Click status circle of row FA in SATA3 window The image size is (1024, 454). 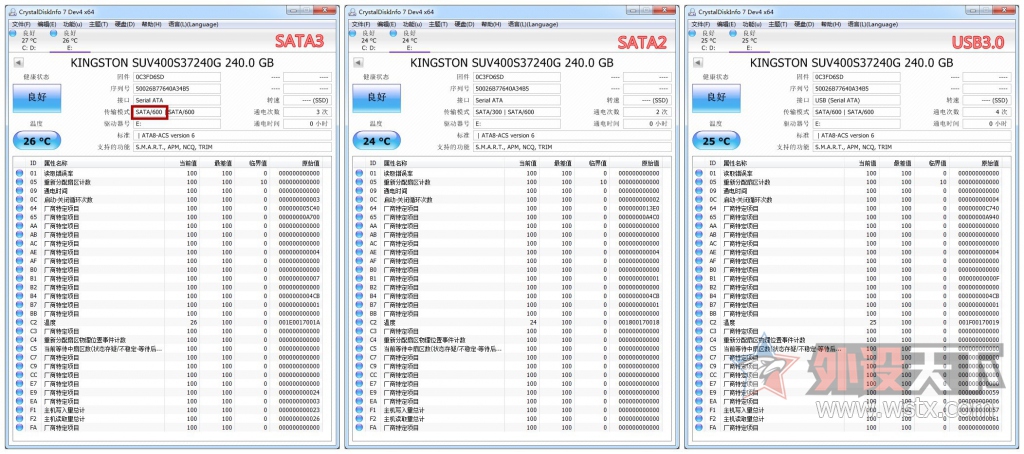tap(20, 427)
